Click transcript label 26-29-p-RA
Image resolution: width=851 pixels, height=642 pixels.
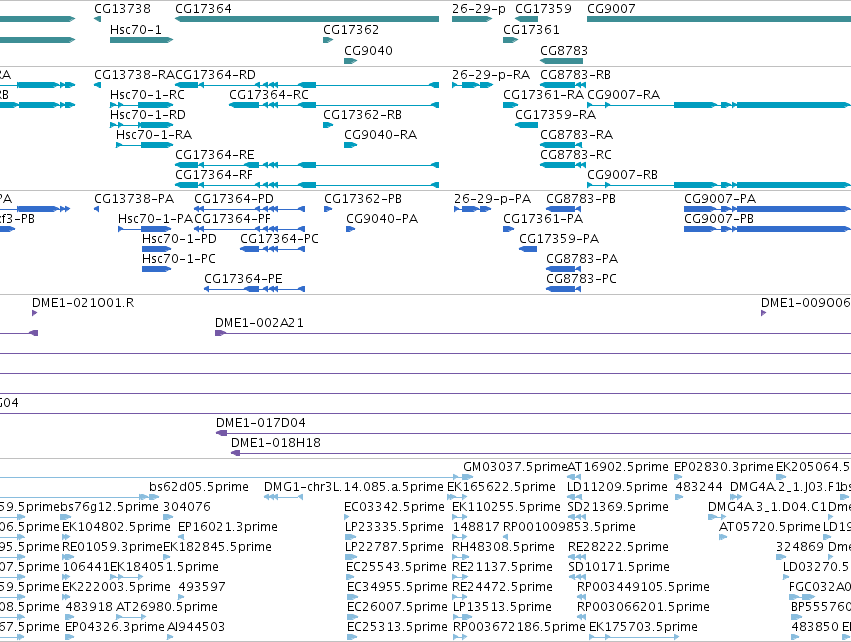click(491, 74)
